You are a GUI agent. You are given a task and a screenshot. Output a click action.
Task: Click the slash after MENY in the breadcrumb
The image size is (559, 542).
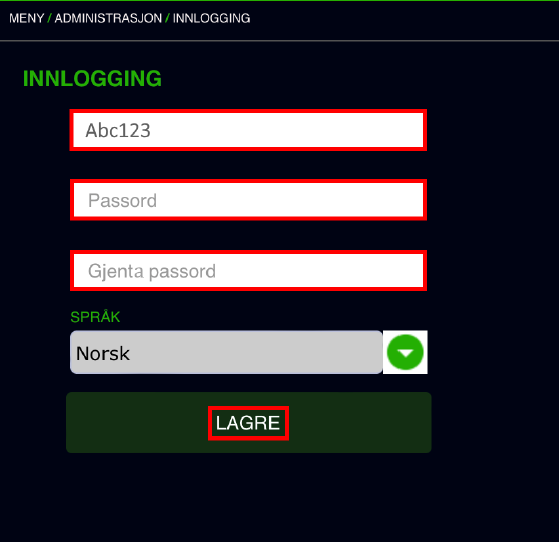49,18
